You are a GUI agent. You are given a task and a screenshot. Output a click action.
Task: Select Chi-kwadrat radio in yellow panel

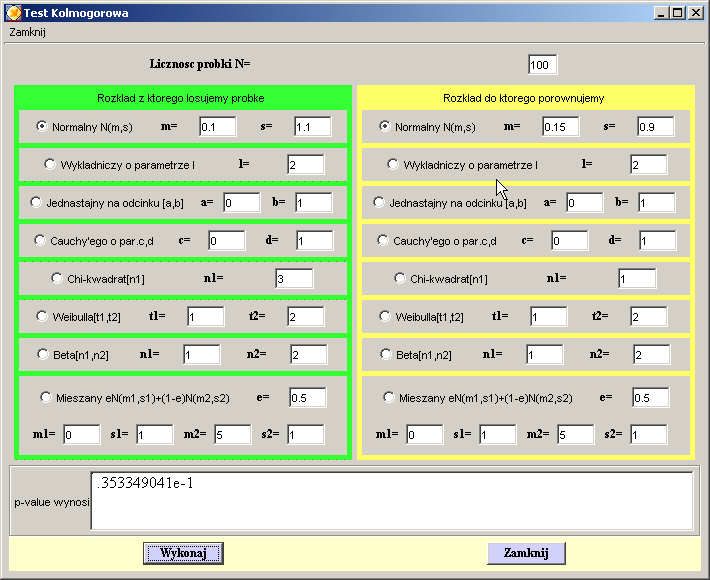click(x=400, y=278)
